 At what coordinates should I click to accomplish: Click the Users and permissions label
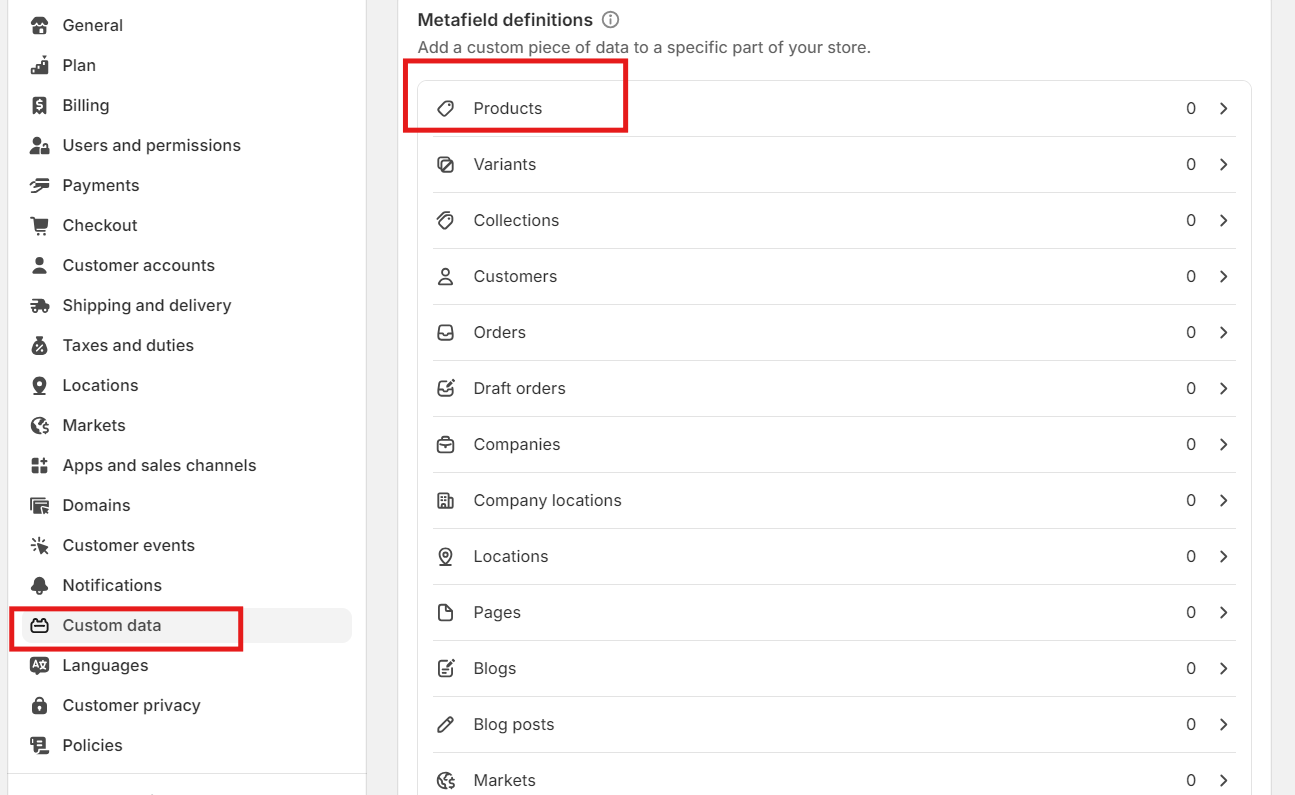point(152,145)
